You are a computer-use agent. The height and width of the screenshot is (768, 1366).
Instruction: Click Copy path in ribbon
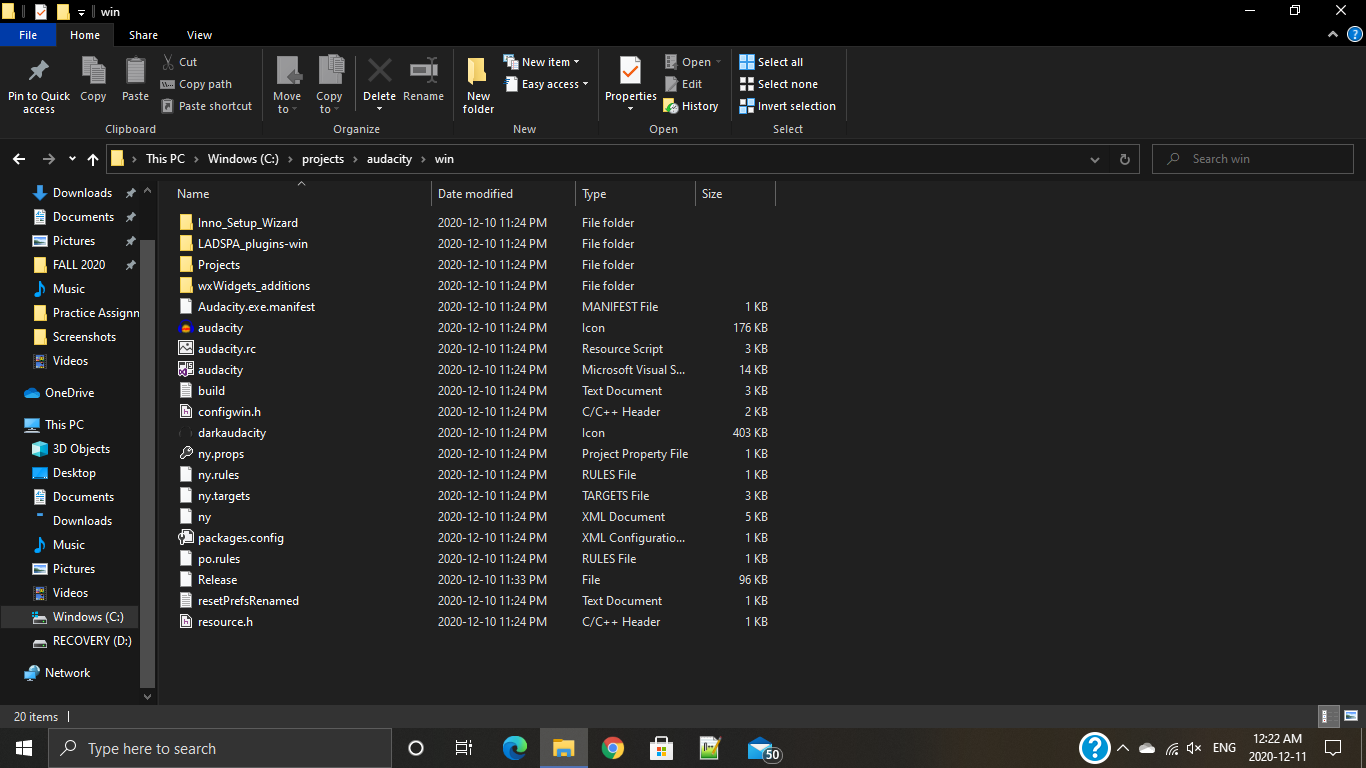[x=196, y=84]
